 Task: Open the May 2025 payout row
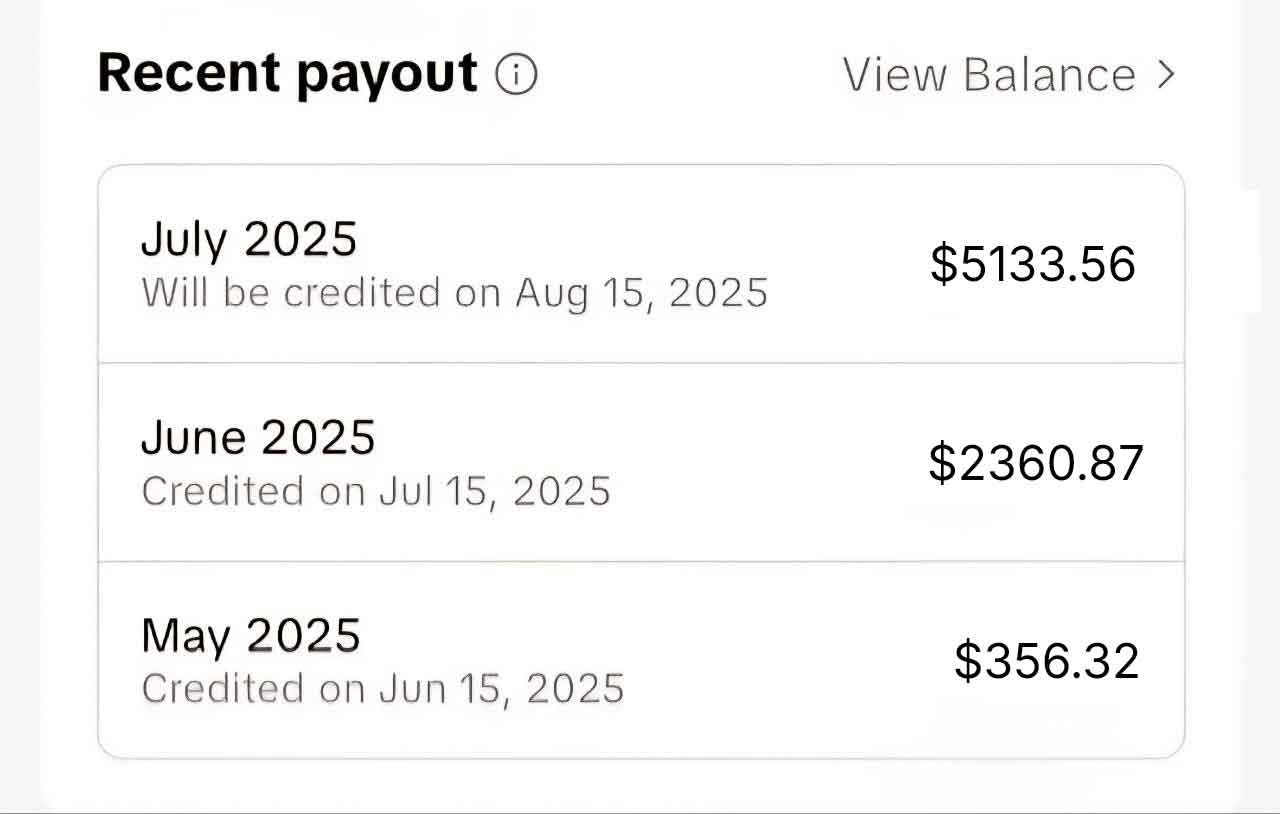click(640, 660)
